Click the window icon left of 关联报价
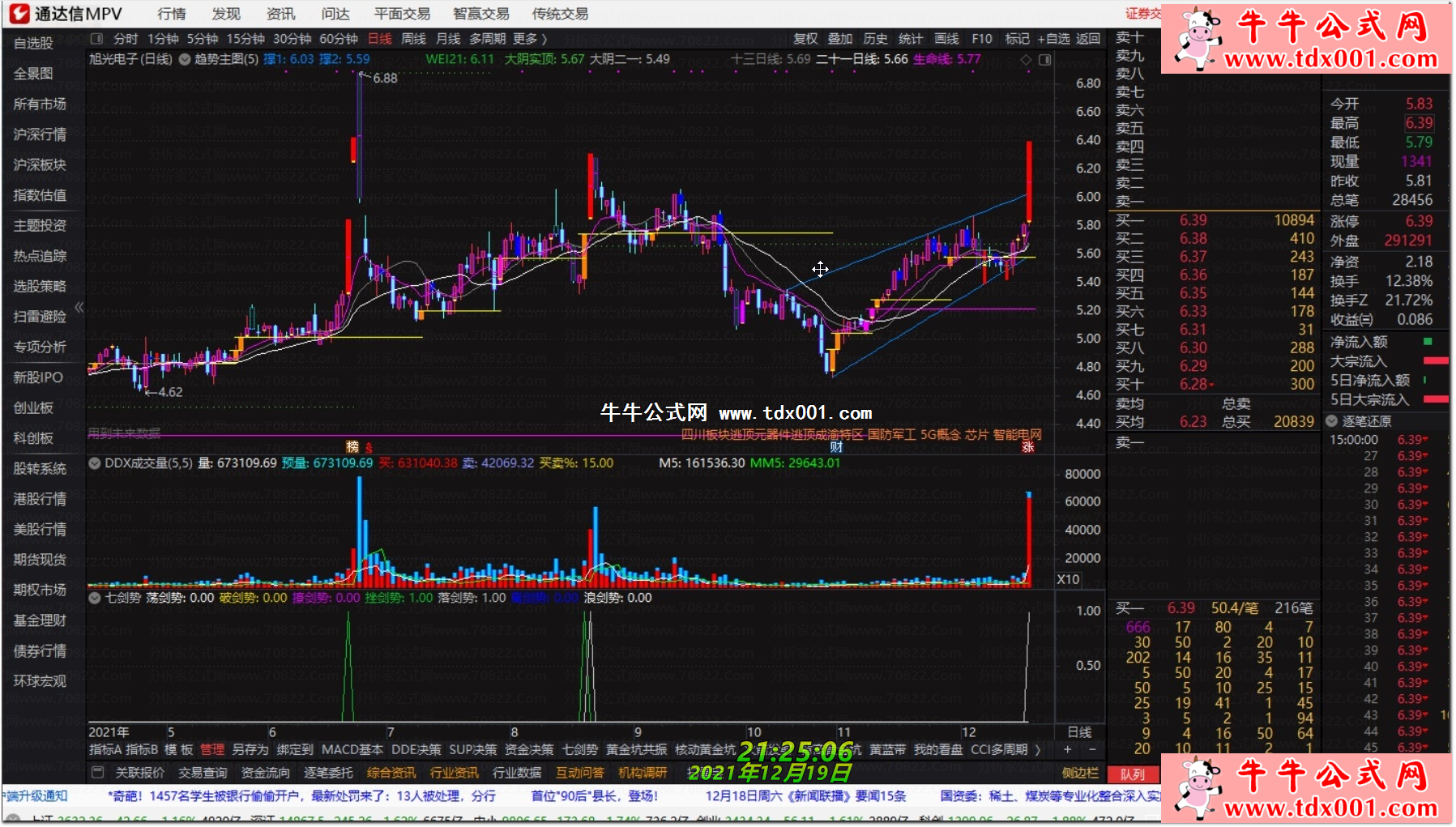1456x827 pixels. tap(98, 772)
